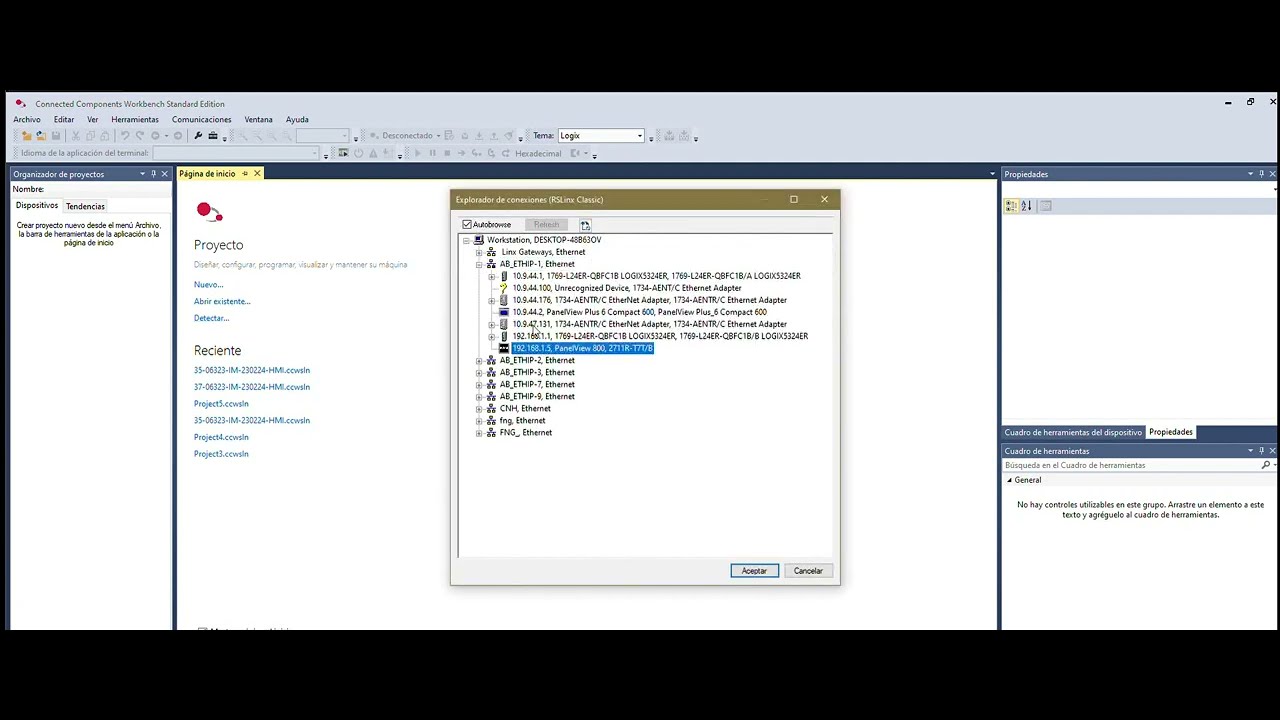Click the Nuevo... project link
The image size is (1280, 720).
click(x=208, y=285)
